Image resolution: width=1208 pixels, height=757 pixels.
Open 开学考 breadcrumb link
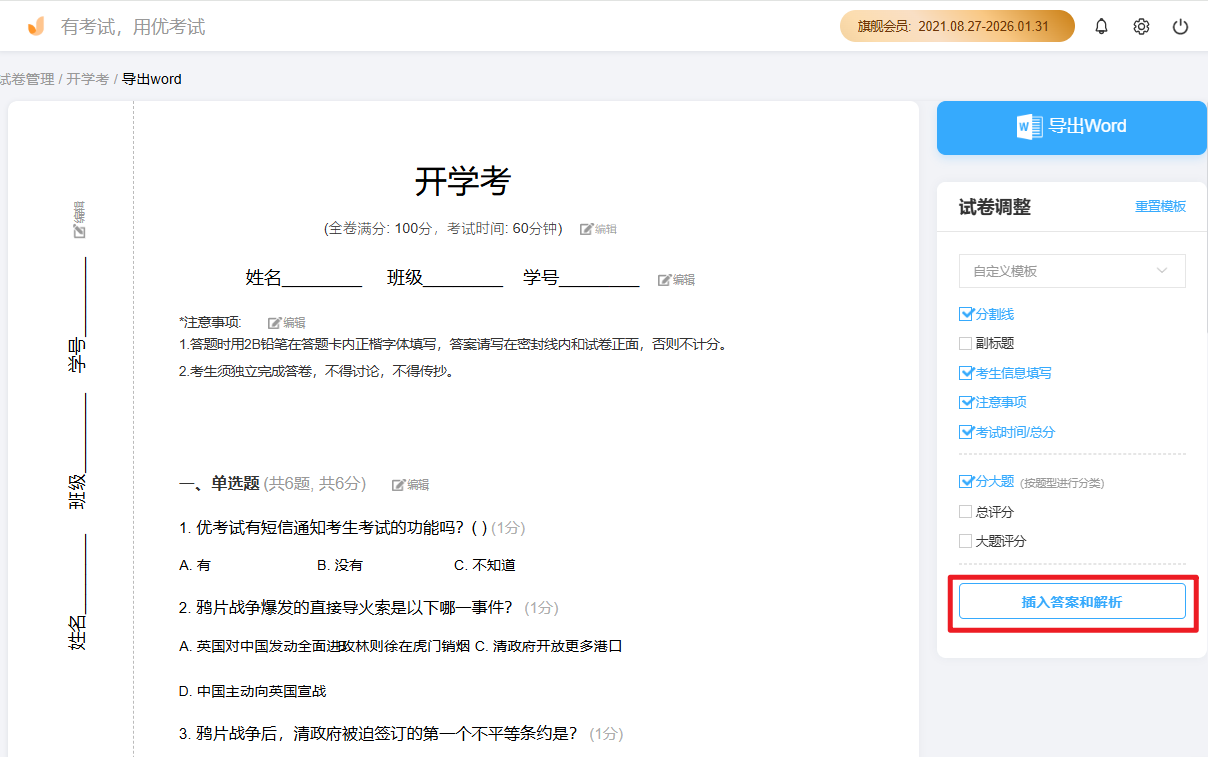[x=87, y=79]
